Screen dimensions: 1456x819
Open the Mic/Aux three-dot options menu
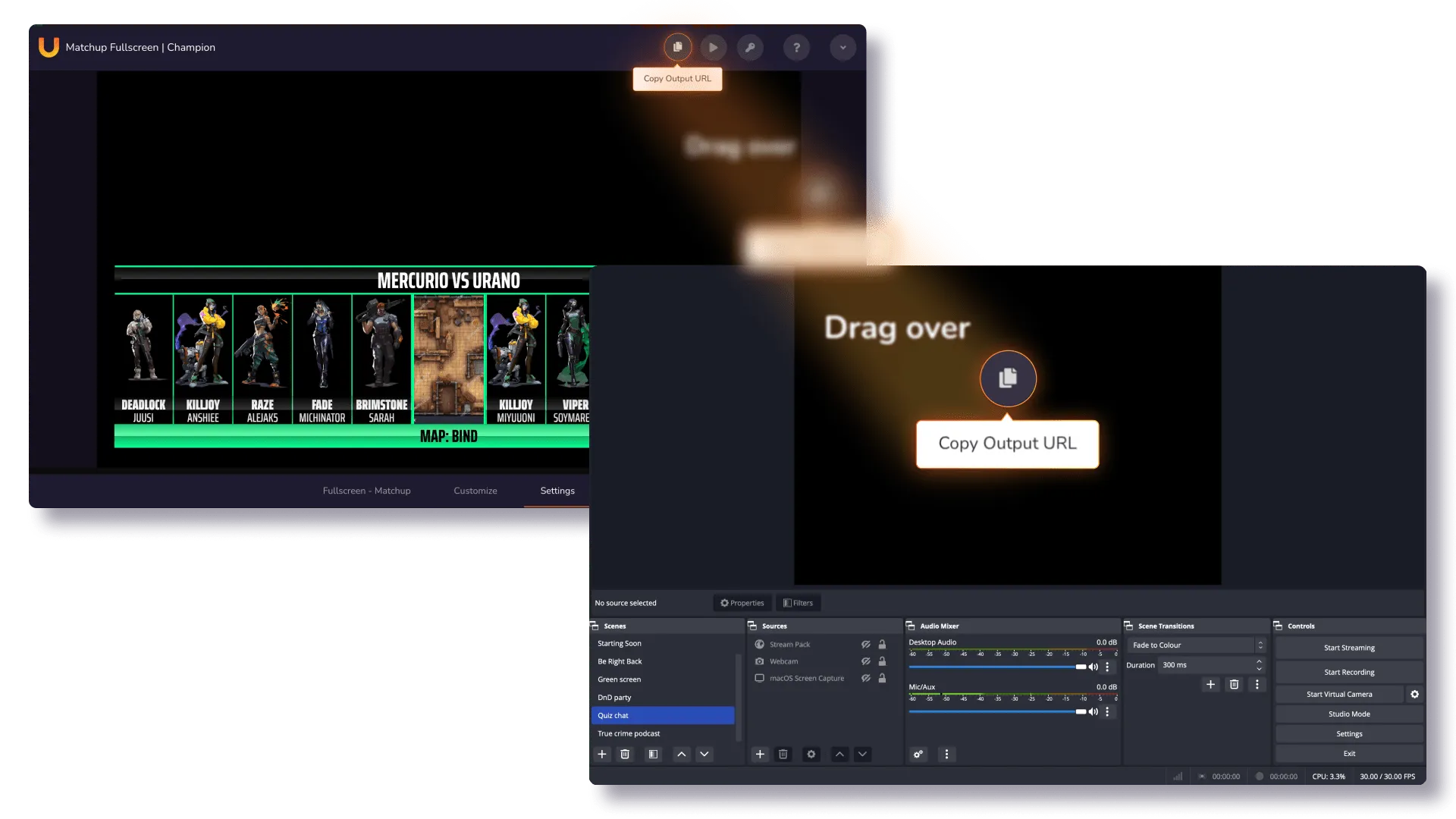point(1107,711)
